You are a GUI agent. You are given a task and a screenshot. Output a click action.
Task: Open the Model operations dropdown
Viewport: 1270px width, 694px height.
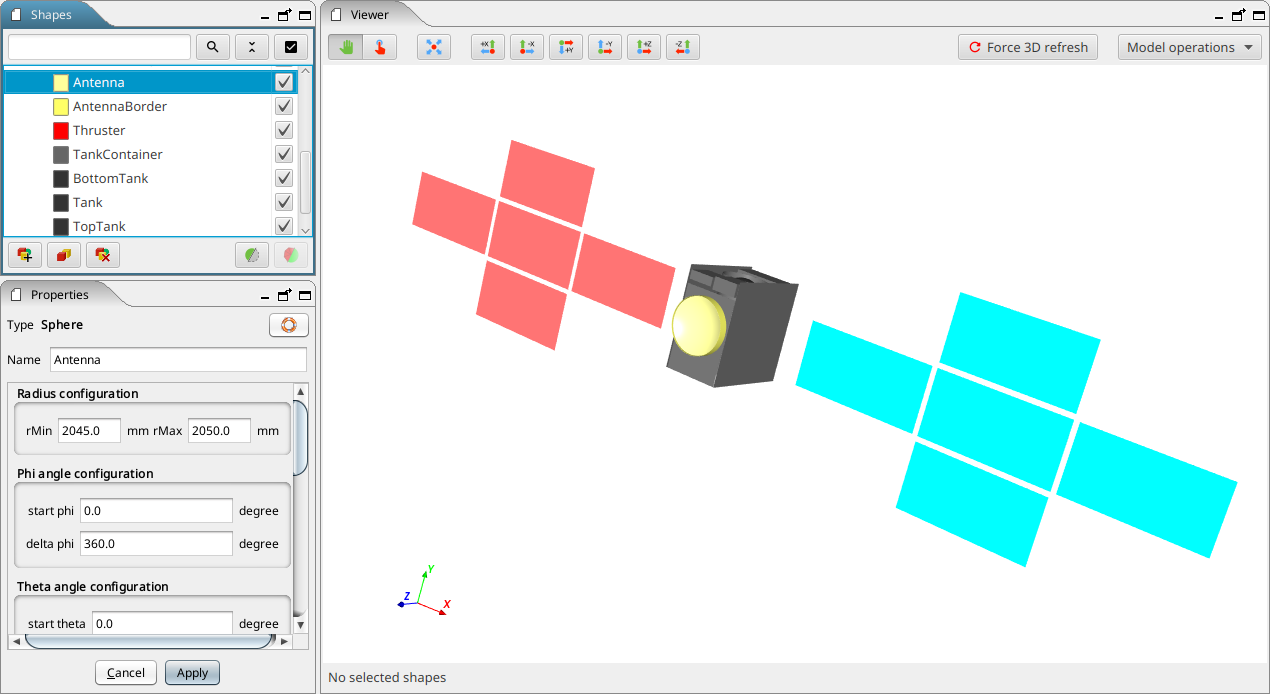1189,46
